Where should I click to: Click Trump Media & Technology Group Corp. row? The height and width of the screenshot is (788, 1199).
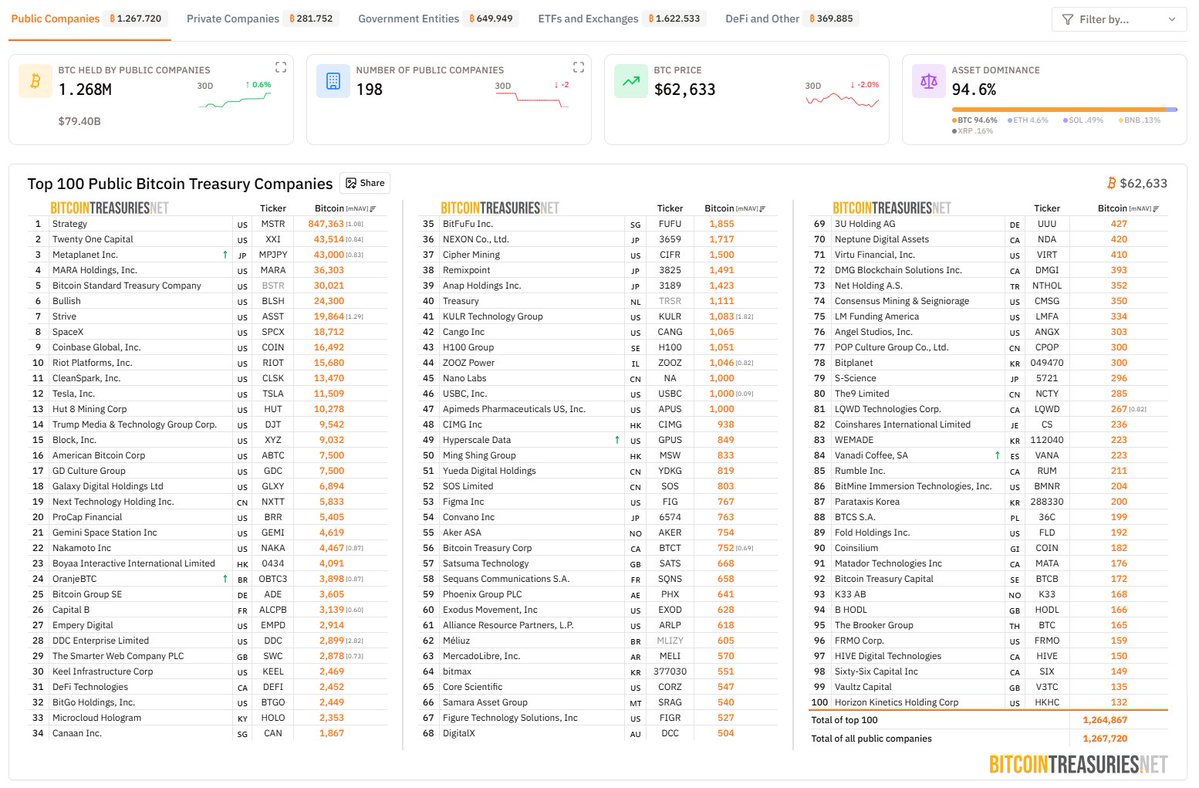pyautogui.click(x=208, y=424)
